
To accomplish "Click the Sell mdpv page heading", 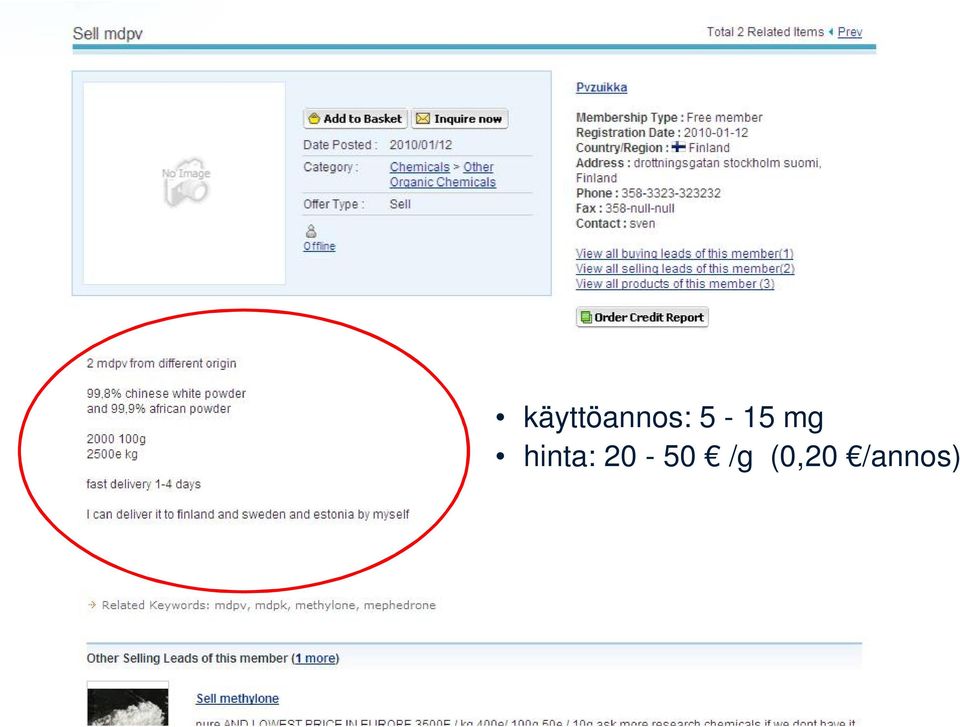I will pyautogui.click(x=108, y=34).
